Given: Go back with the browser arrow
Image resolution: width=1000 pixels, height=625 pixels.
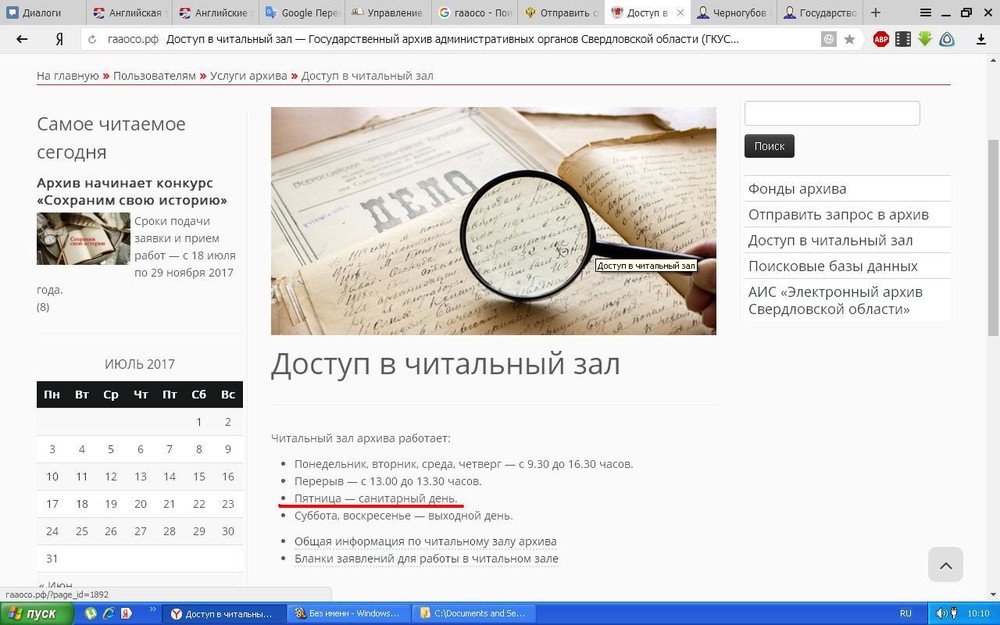Looking at the screenshot, I should click(x=22, y=40).
